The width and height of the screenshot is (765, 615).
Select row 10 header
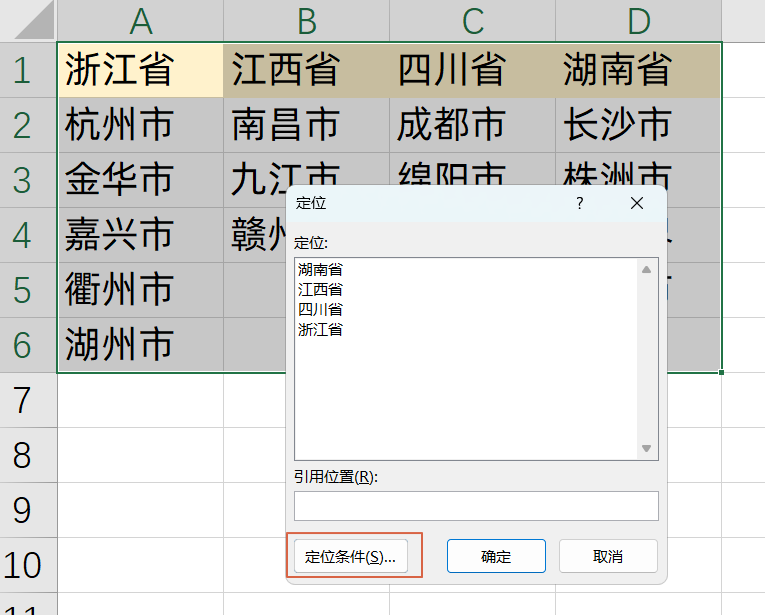pyautogui.click(x=28, y=566)
